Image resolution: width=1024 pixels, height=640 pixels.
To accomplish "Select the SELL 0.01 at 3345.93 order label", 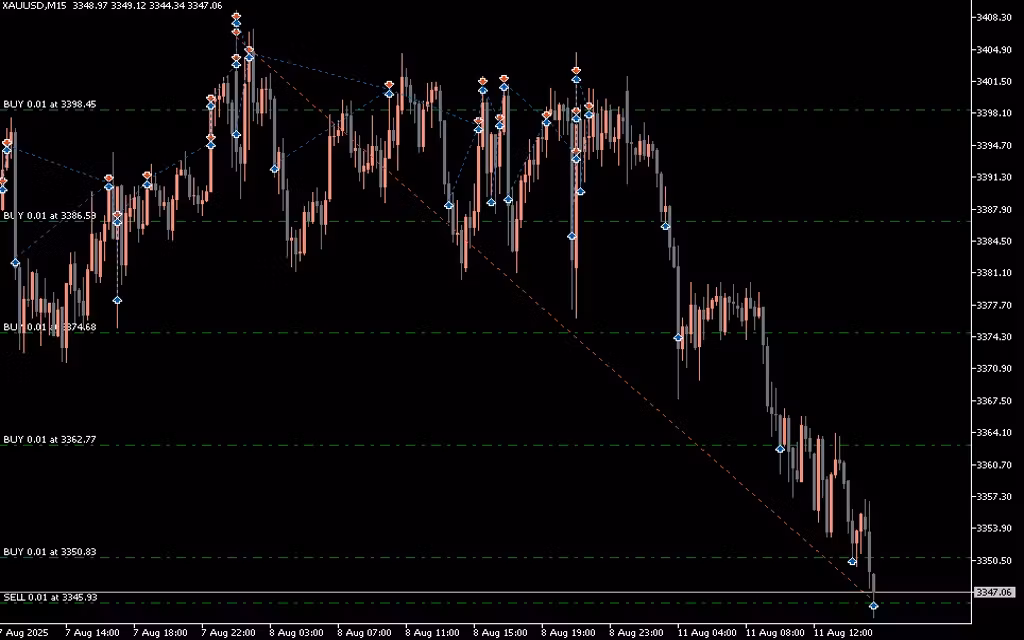I will click(x=51, y=597).
